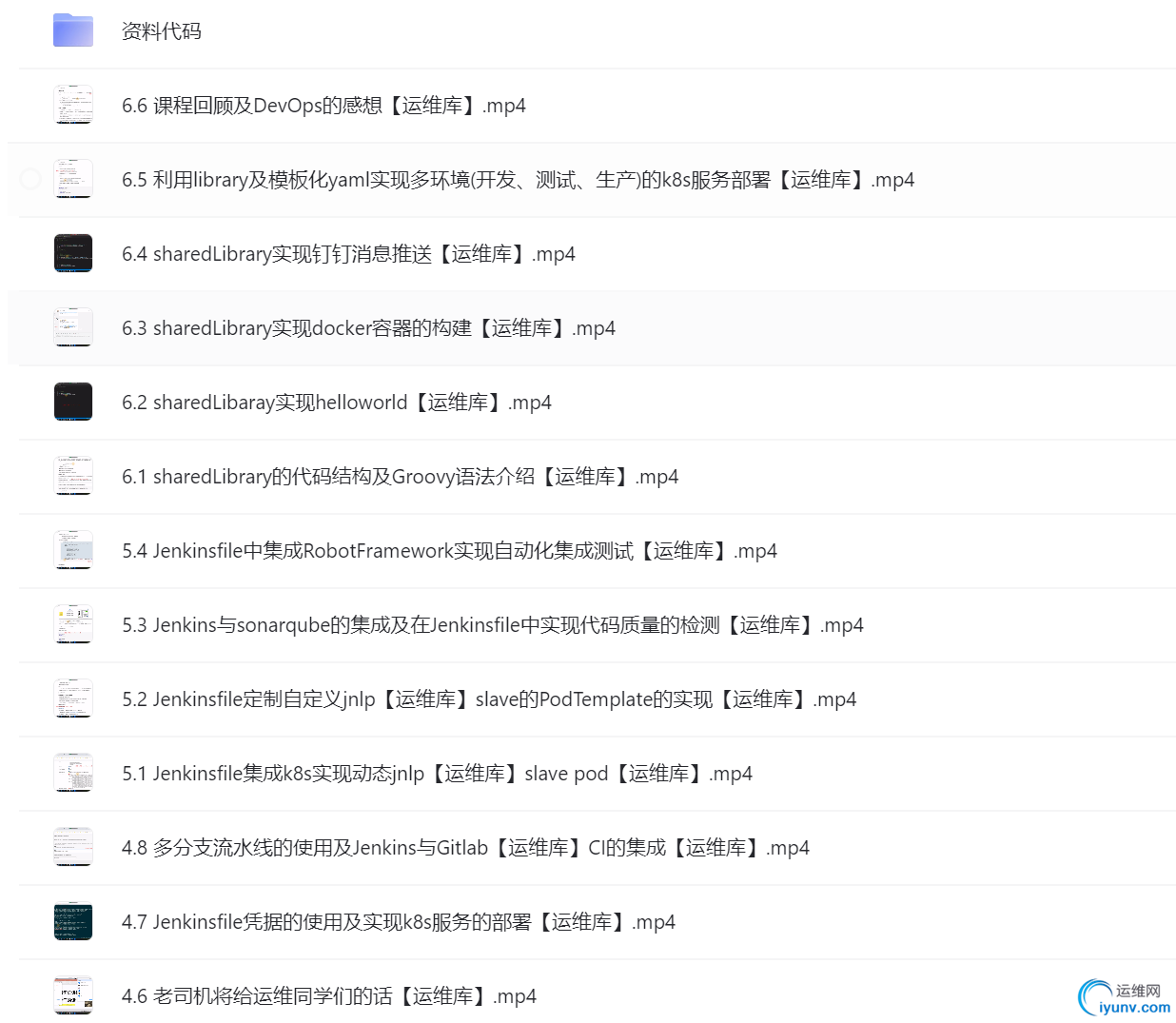Open thumbnail of 4.7 Jenkinsfile凭据 video
Viewport: 1176px width, 1023px height.
(73, 921)
